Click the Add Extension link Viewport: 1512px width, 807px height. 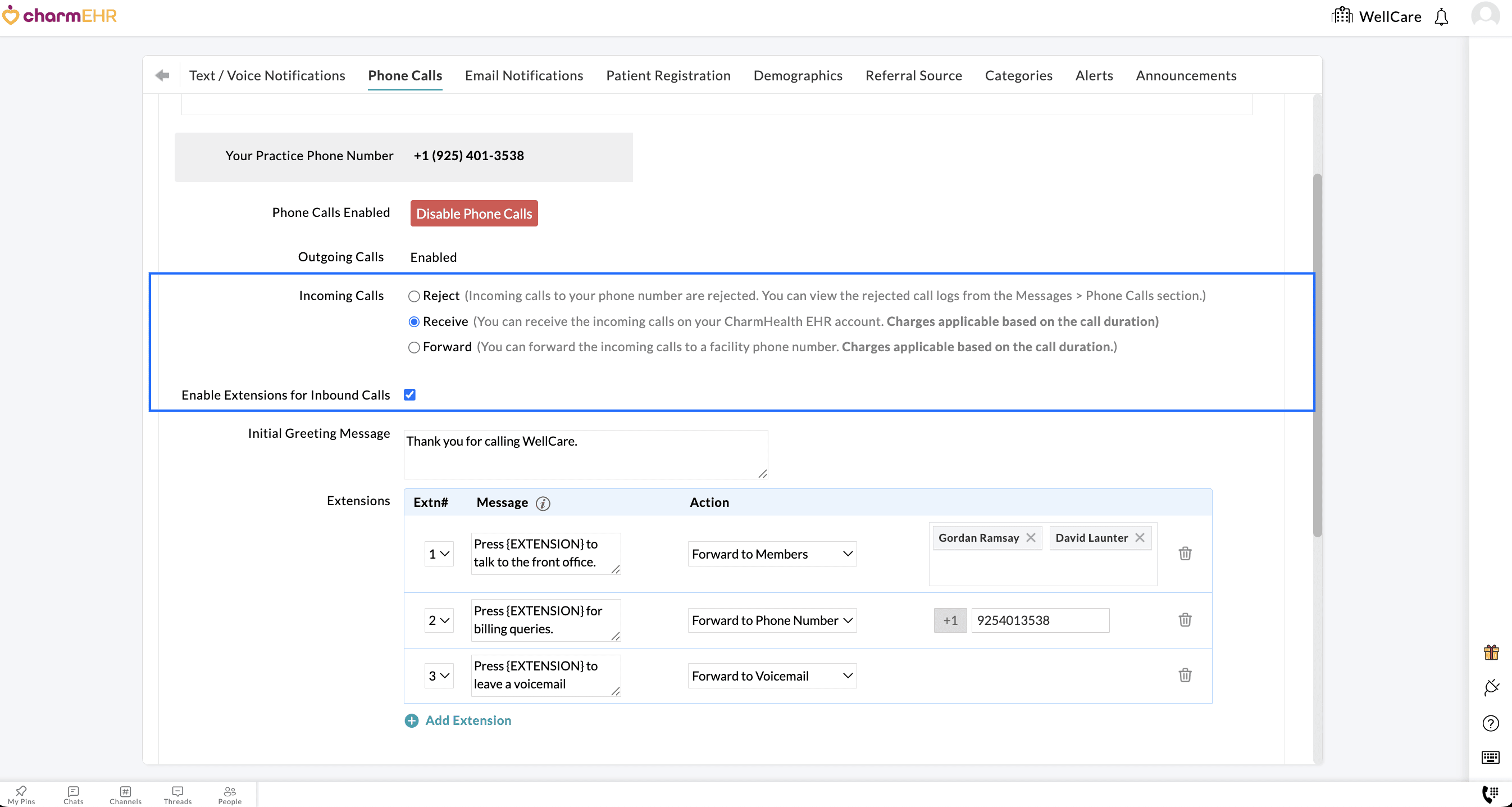tap(468, 720)
